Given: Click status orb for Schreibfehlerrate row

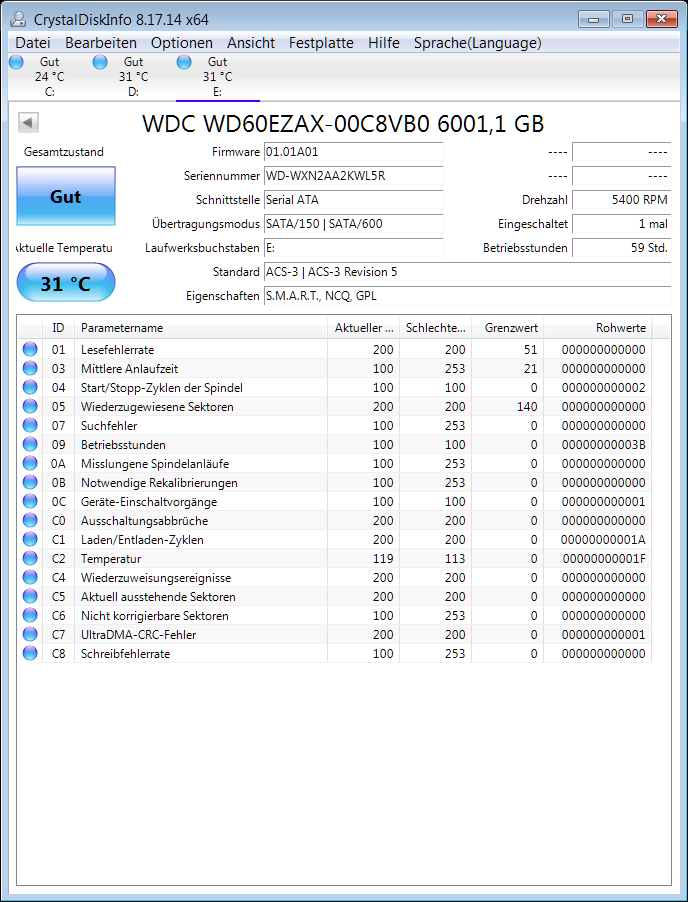Looking at the screenshot, I should [30, 653].
